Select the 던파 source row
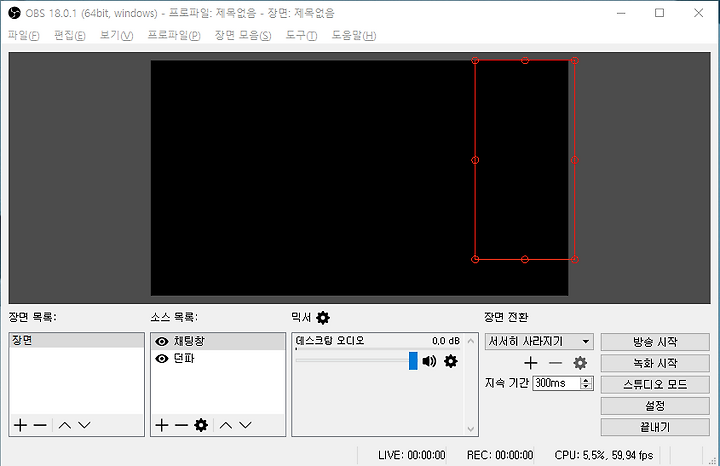The width and height of the screenshot is (720, 466). click(x=218, y=359)
